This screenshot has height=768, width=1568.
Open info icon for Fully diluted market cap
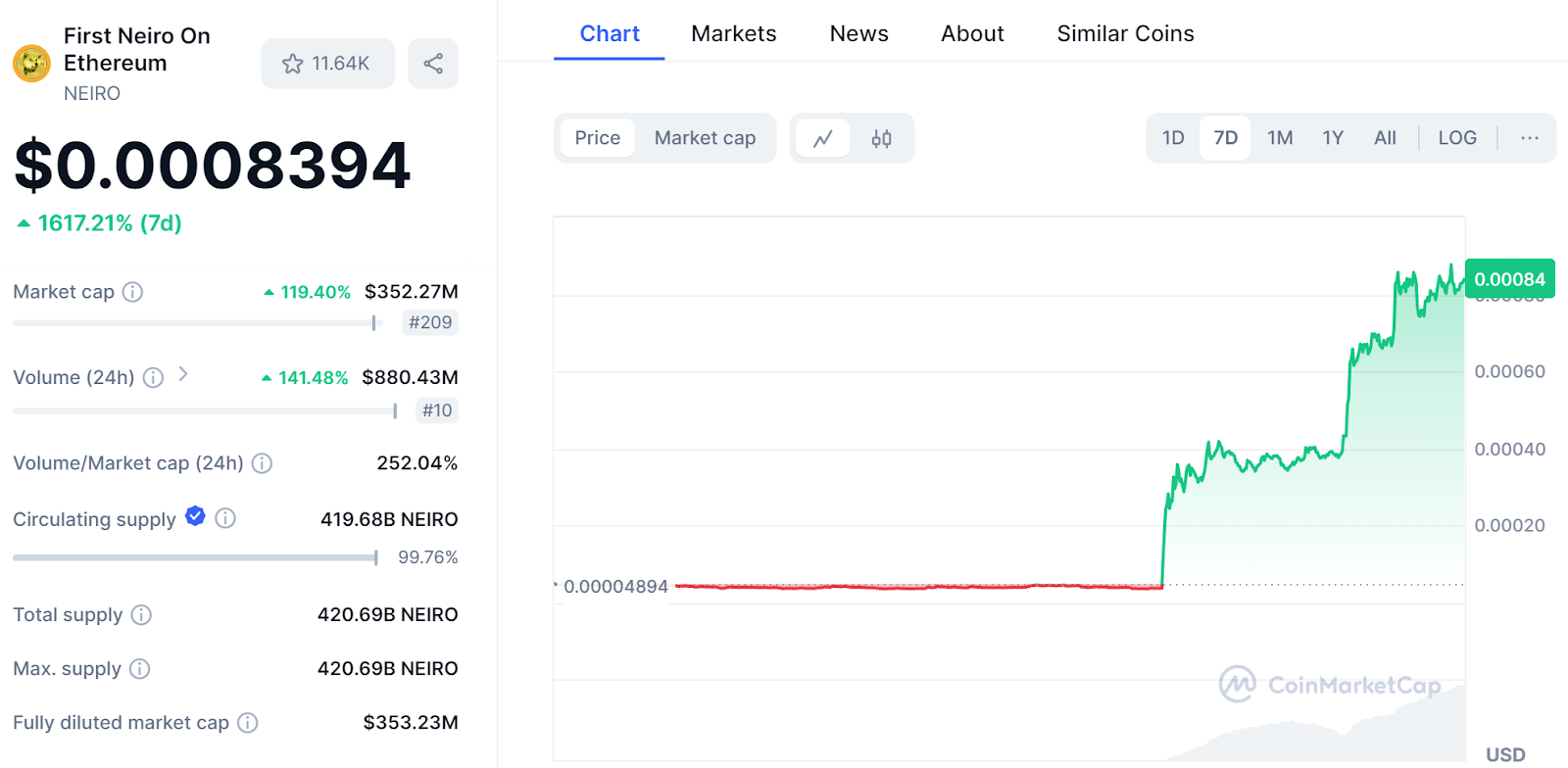[x=248, y=723]
